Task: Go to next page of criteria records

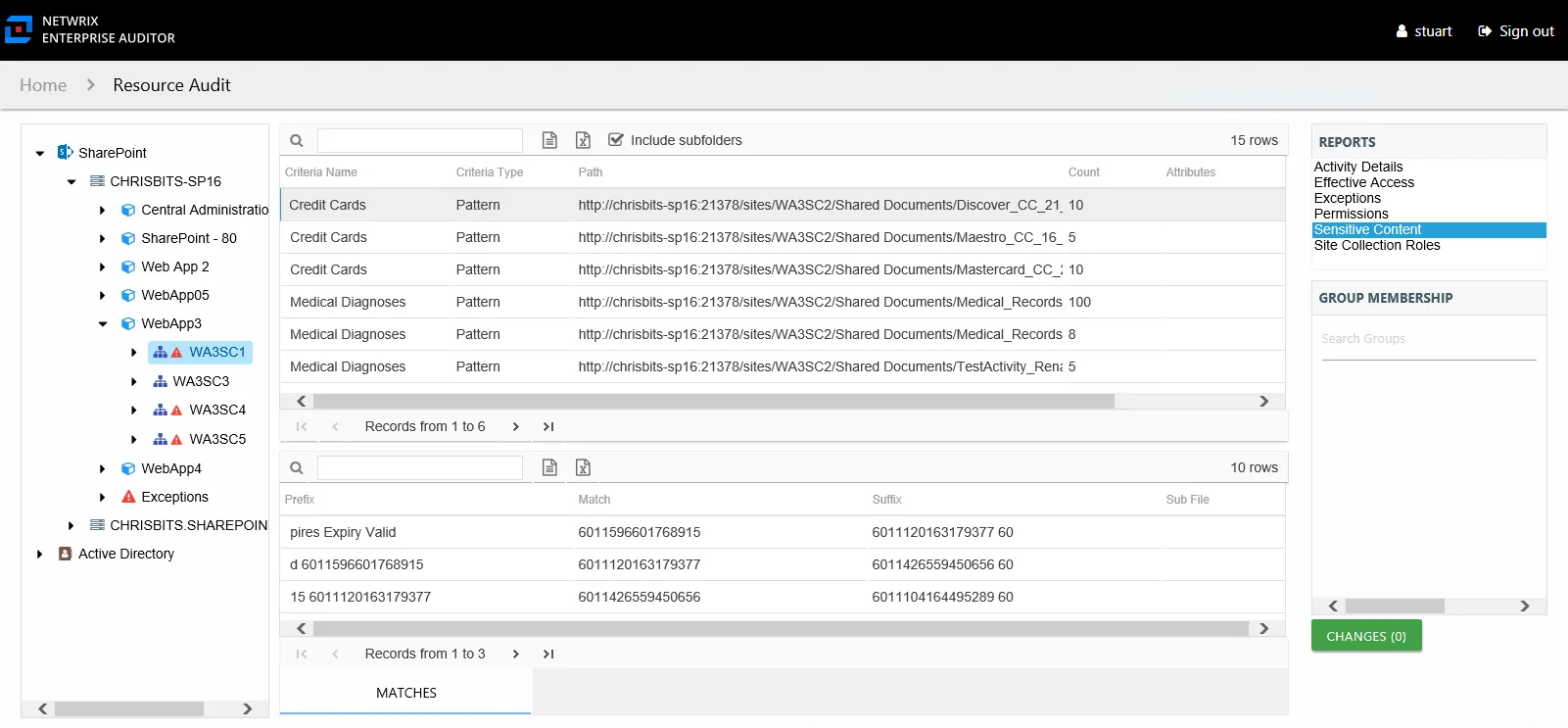Action: click(x=516, y=426)
